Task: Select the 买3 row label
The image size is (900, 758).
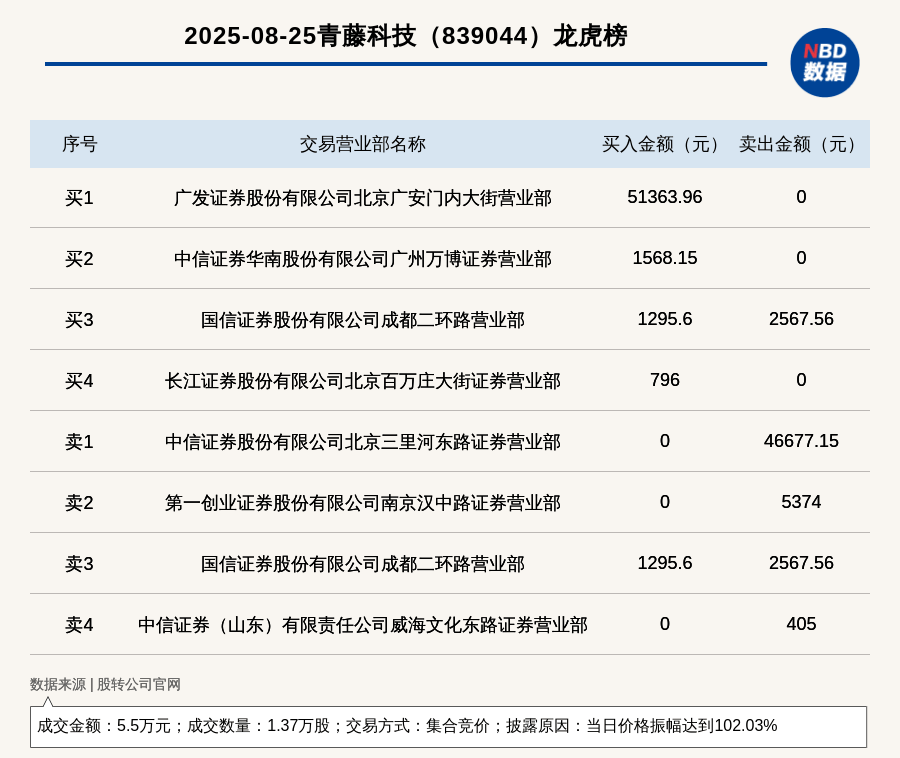Action: (x=79, y=320)
